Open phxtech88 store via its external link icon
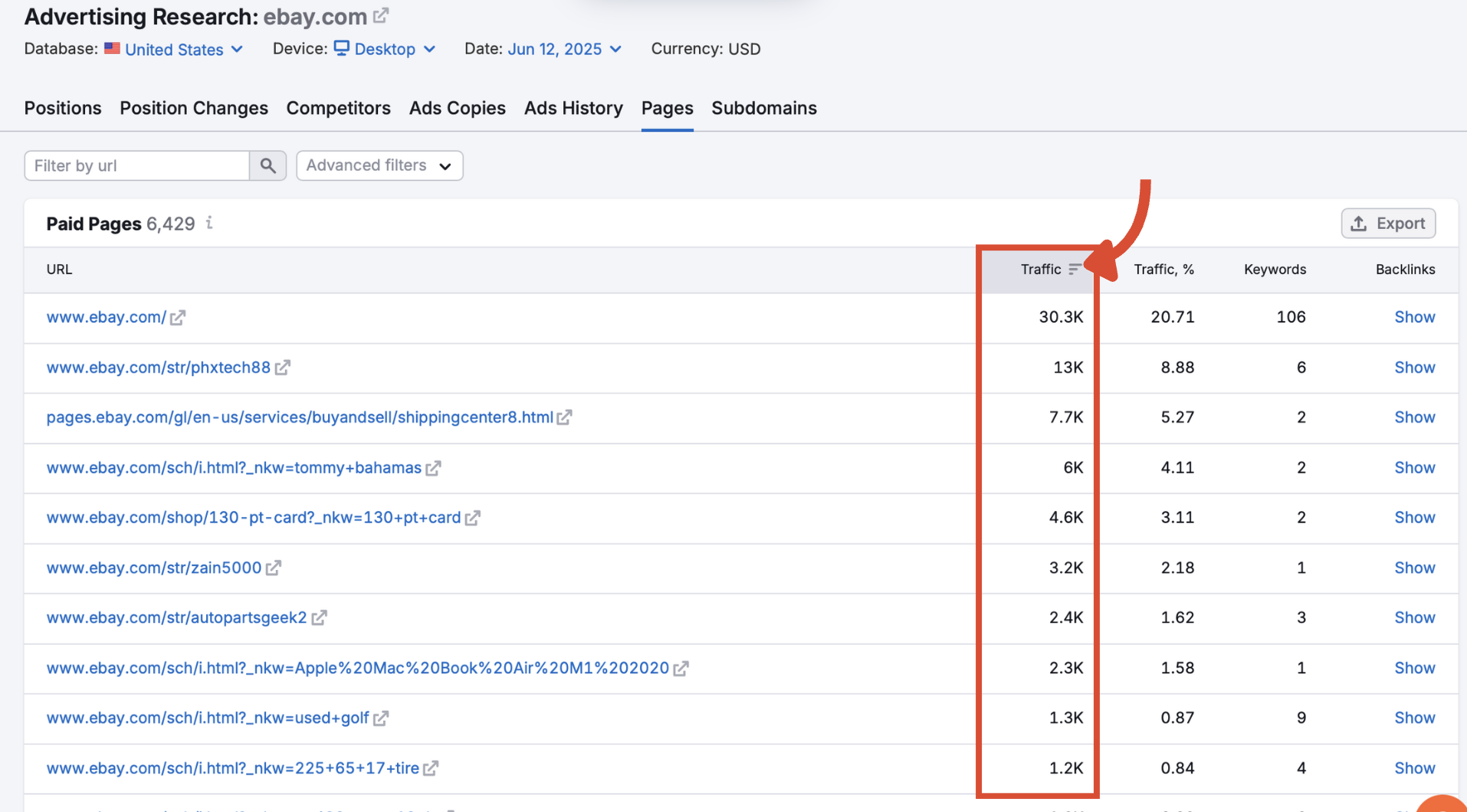The height and width of the screenshot is (812, 1467). (x=282, y=367)
